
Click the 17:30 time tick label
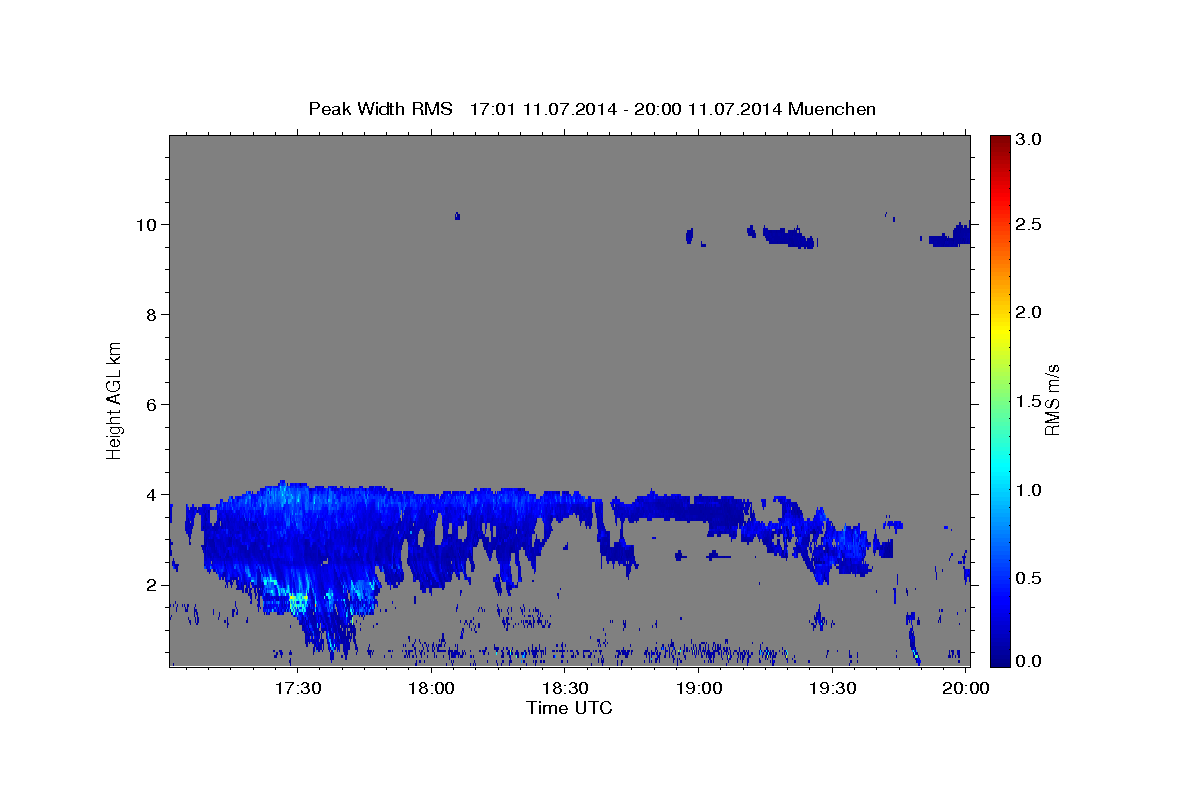click(x=298, y=689)
